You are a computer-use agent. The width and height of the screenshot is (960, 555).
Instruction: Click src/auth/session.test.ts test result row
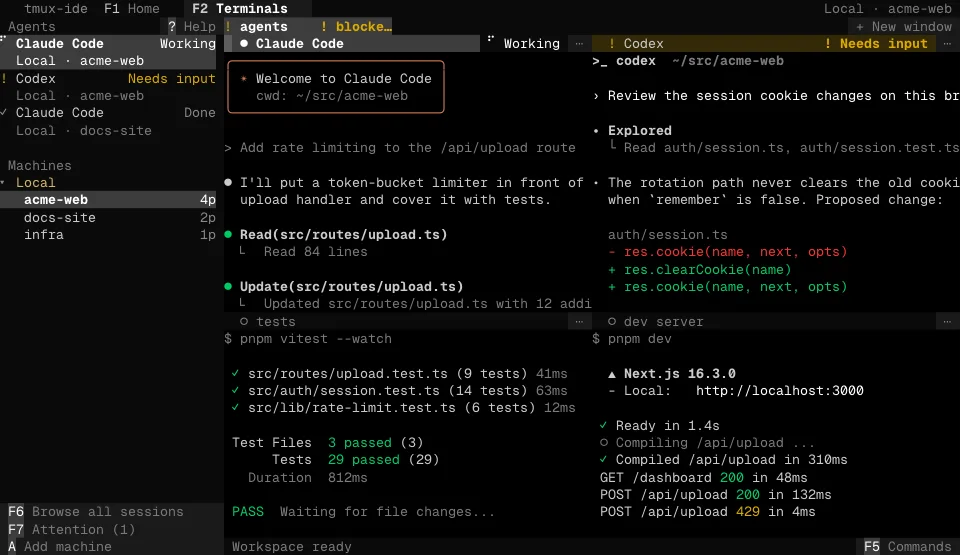399,391
